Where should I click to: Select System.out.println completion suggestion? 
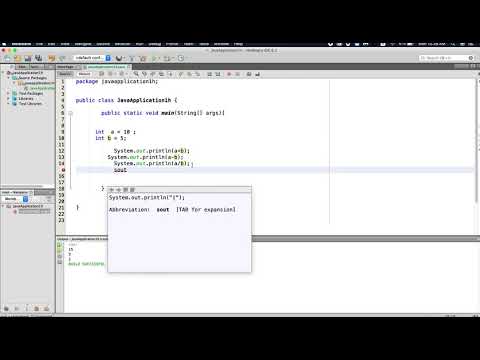[x=147, y=198]
